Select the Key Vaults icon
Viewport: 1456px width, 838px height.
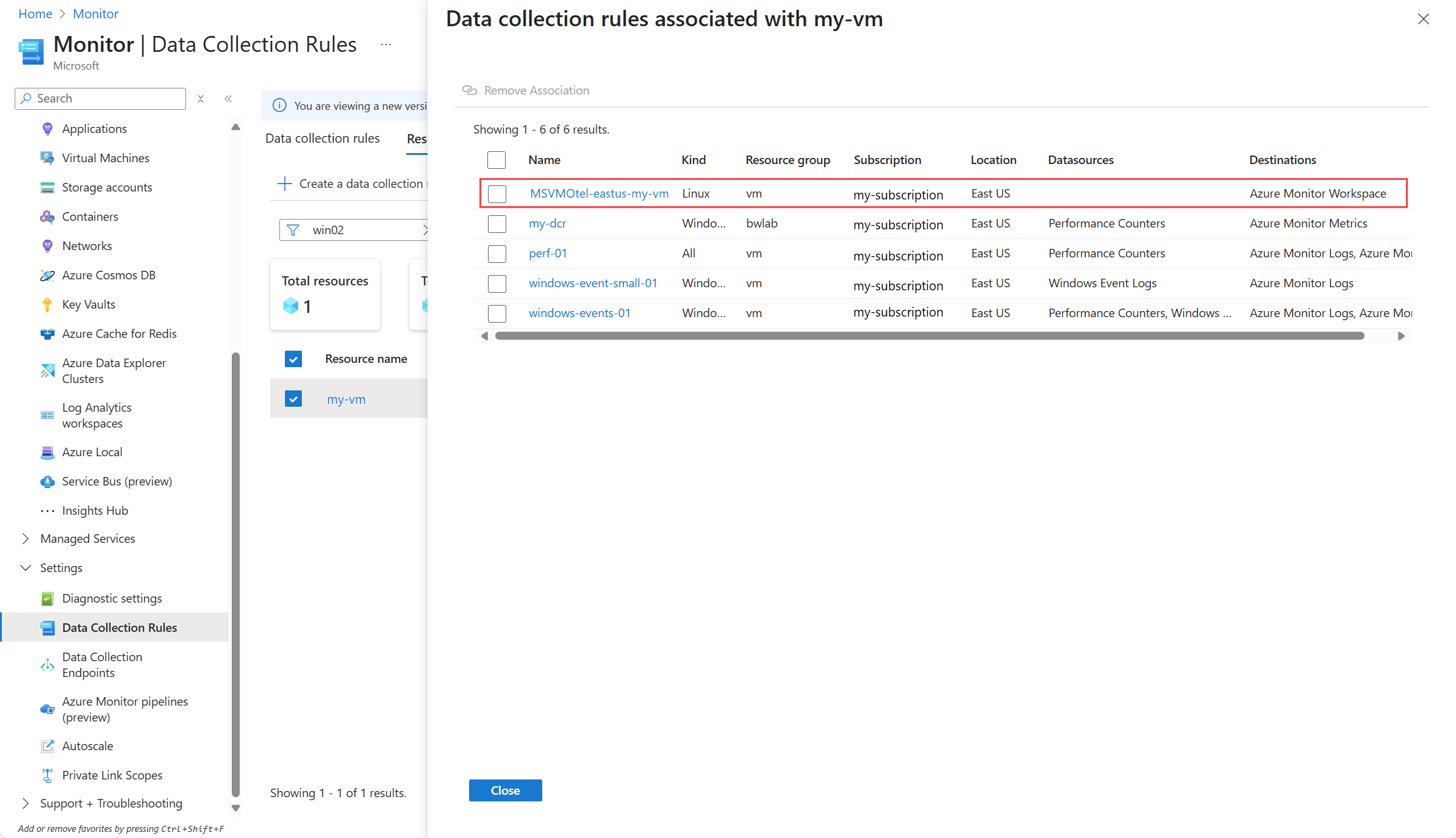47,304
